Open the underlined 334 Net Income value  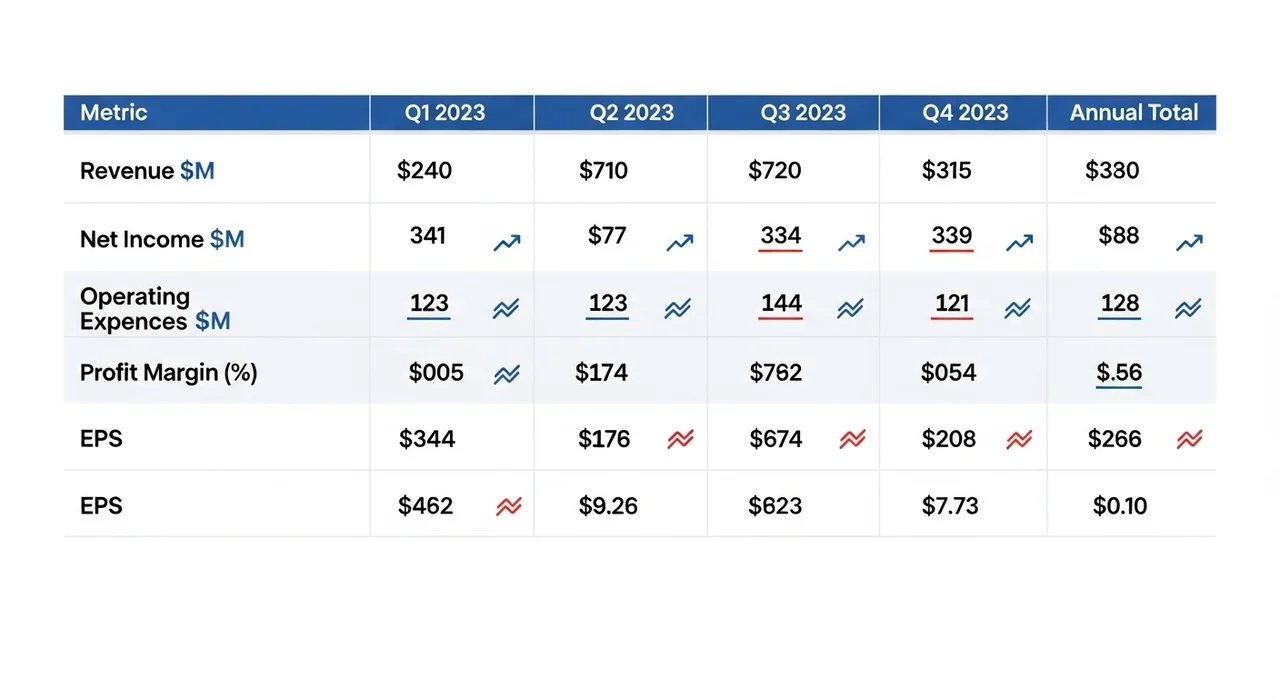click(x=780, y=236)
